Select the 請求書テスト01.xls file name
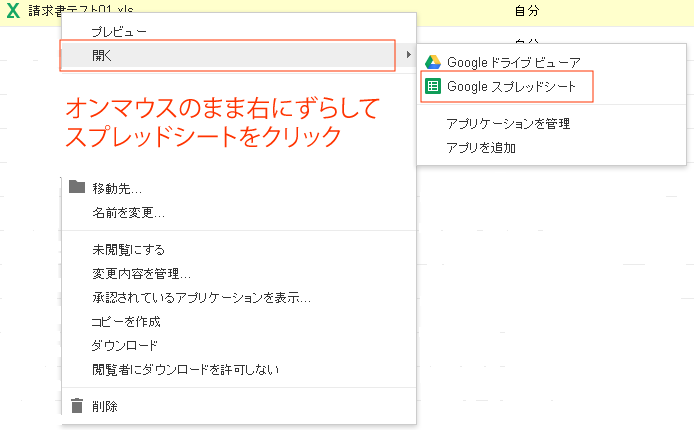The image size is (694, 430). (81, 10)
